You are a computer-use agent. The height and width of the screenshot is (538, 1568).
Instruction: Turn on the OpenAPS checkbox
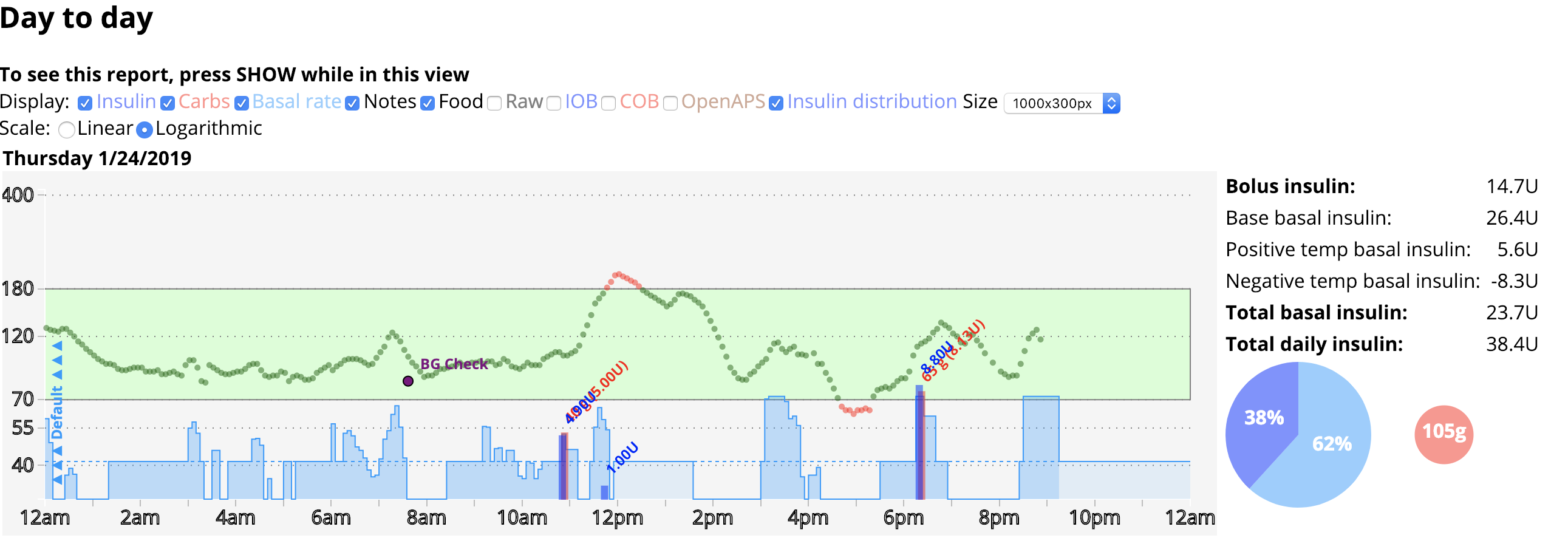670,103
